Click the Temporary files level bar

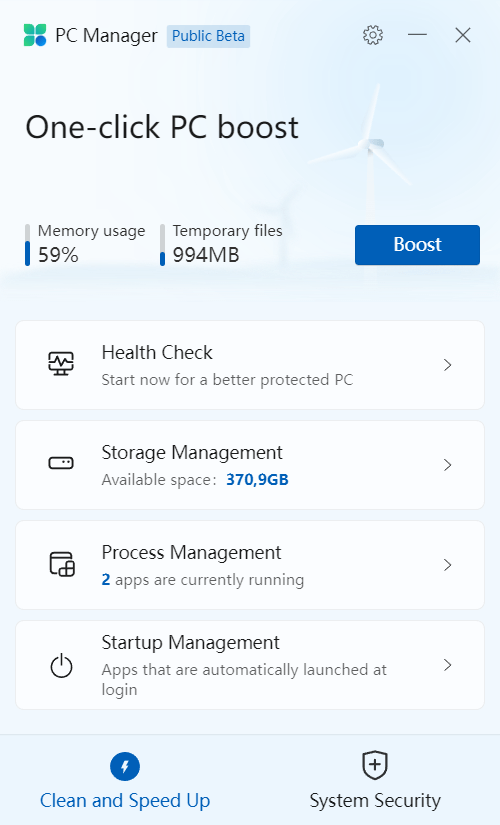(x=162, y=245)
